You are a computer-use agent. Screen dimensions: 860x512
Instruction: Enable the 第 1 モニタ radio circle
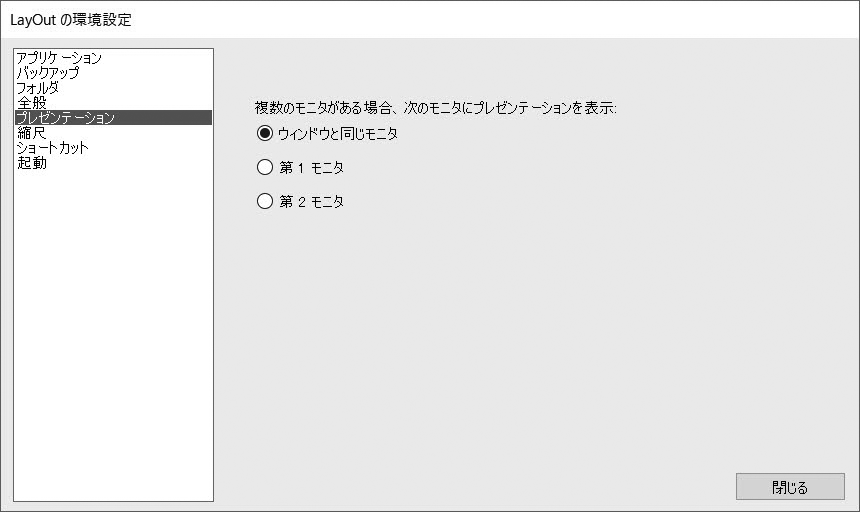pos(265,167)
